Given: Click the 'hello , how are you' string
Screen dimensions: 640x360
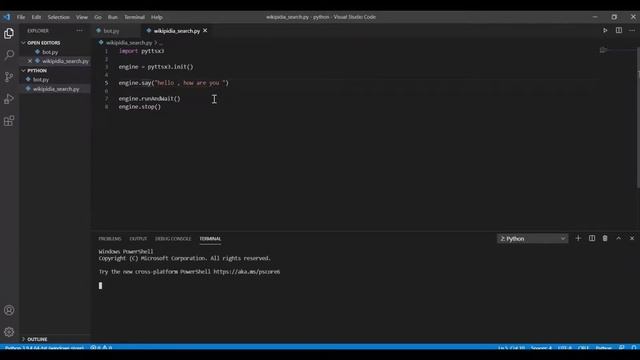Looking at the screenshot, I should click(x=190, y=83).
